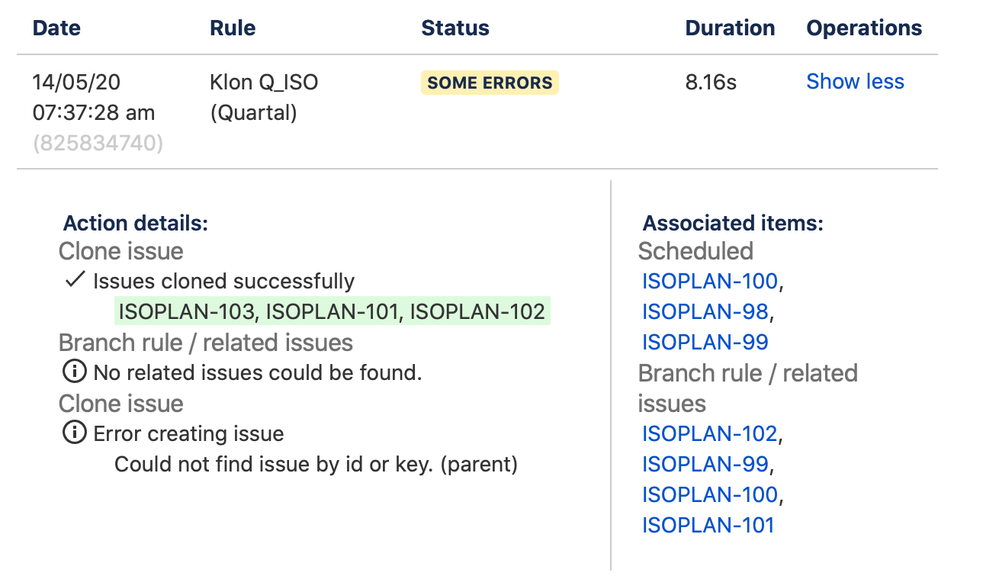Open ISOPLAN-100 under Scheduled
Screen dimensions: 999x580
tap(710, 281)
